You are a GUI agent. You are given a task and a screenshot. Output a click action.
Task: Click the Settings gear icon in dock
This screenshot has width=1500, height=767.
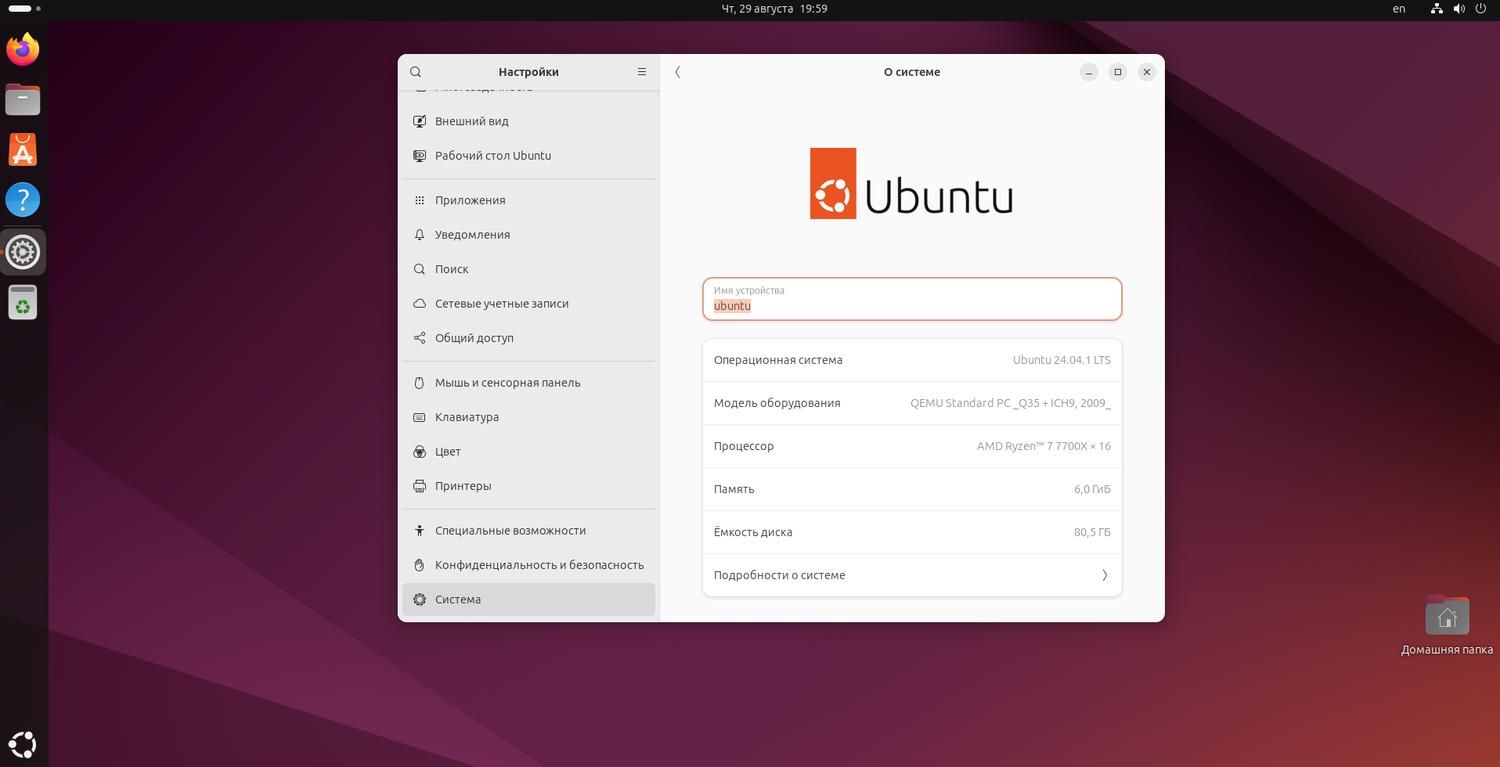pyautogui.click(x=22, y=252)
